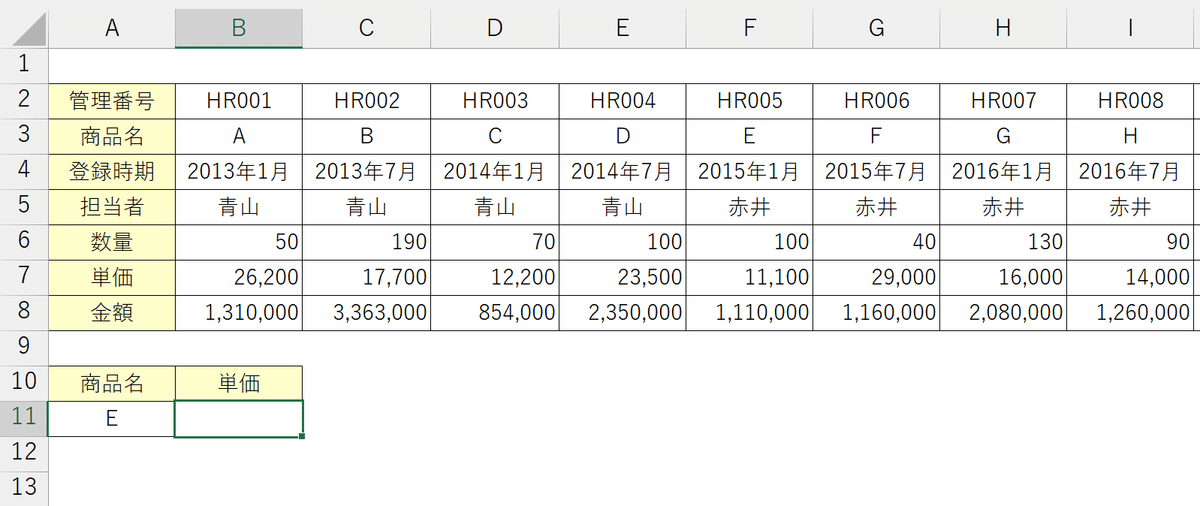1200x506 pixels.
Task: Select the unit price cell 29,000
Action: pyautogui.click(x=876, y=277)
